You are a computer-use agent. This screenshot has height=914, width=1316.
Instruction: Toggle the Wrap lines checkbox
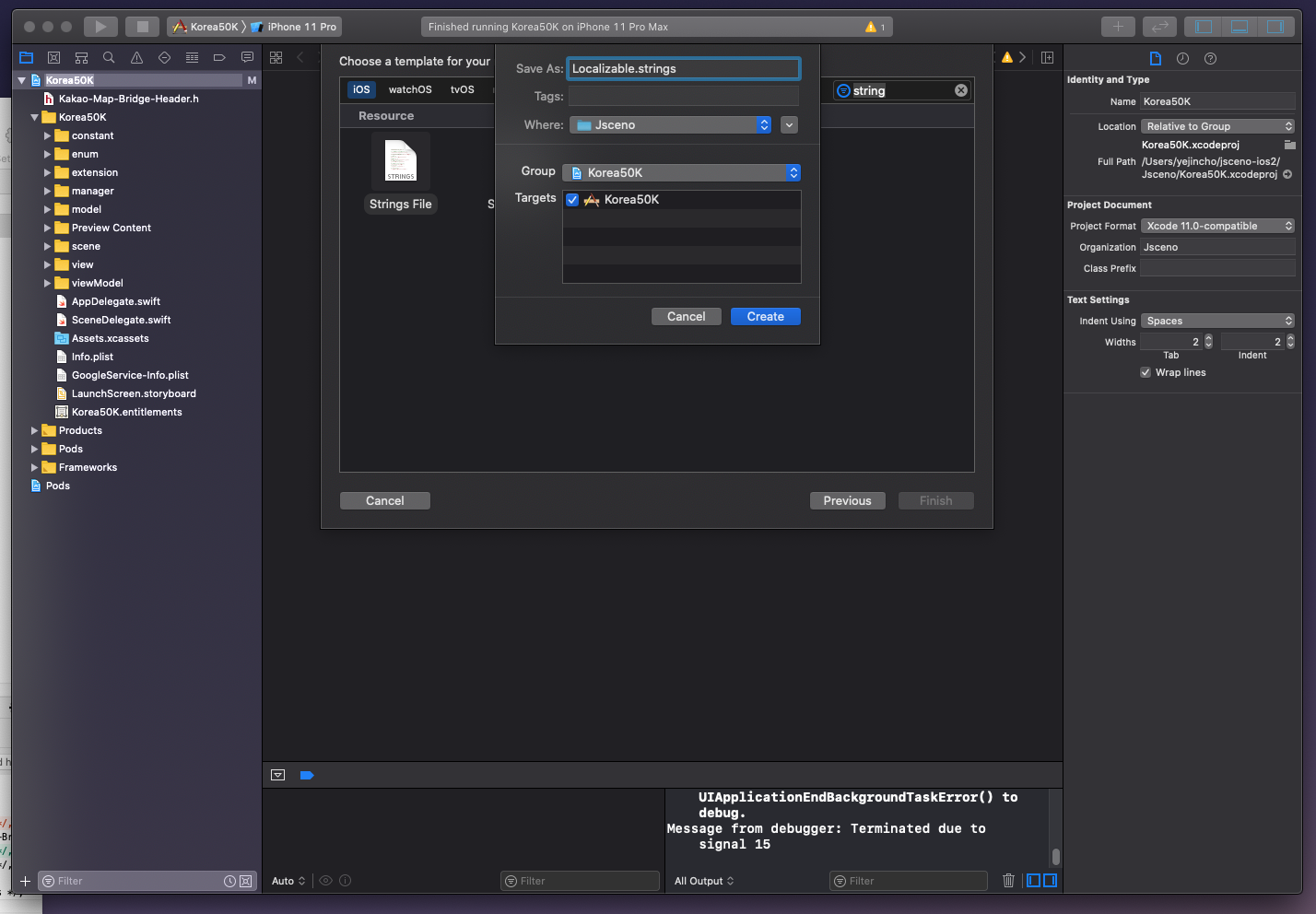(1146, 372)
